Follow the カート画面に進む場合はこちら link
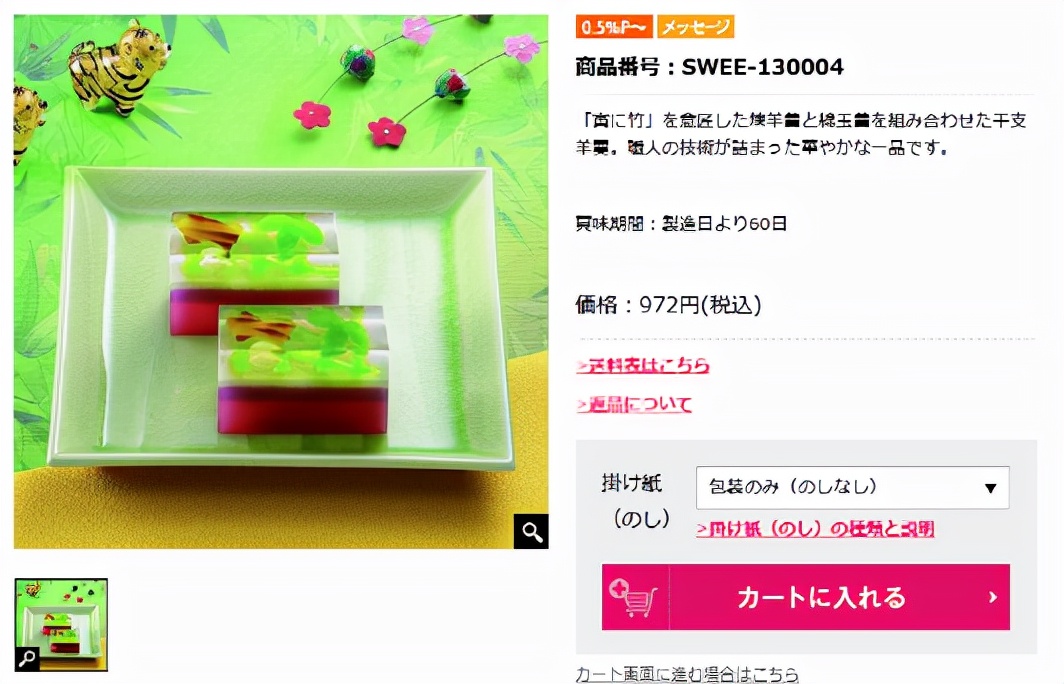 tap(687, 674)
